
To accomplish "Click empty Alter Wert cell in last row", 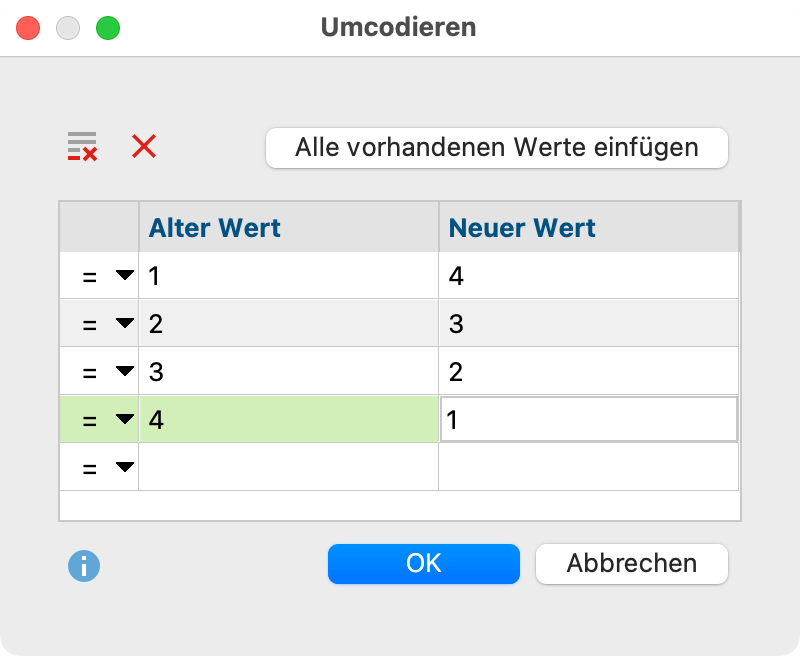I will [288, 467].
